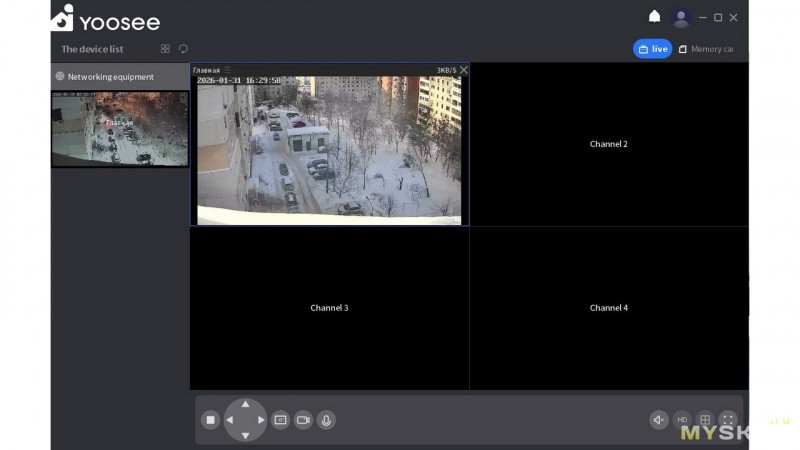The height and width of the screenshot is (450, 800).
Task: Toggle HD video quality
Action: [682, 420]
